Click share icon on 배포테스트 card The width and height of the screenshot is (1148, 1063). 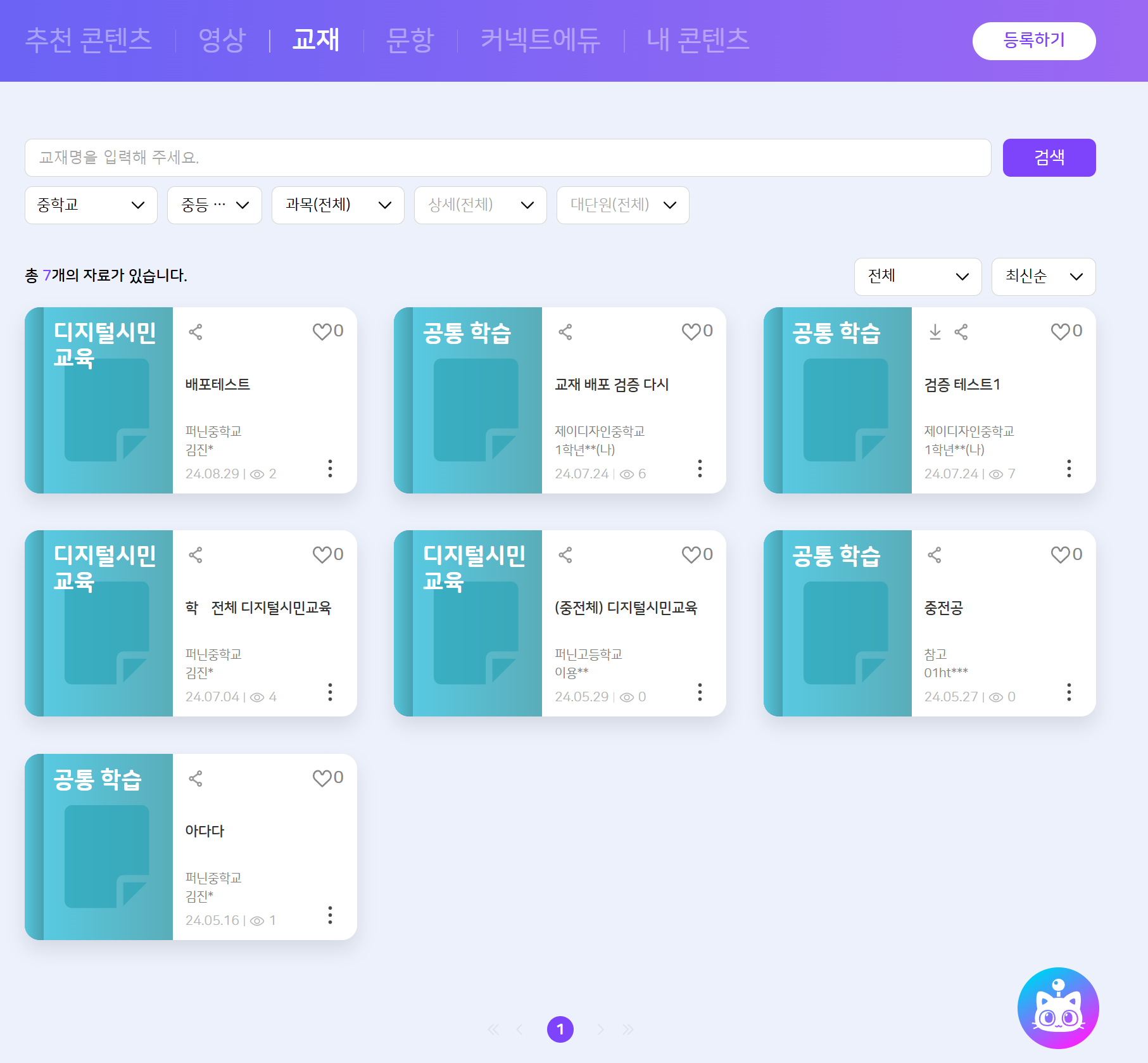pyautogui.click(x=196, y=332)
